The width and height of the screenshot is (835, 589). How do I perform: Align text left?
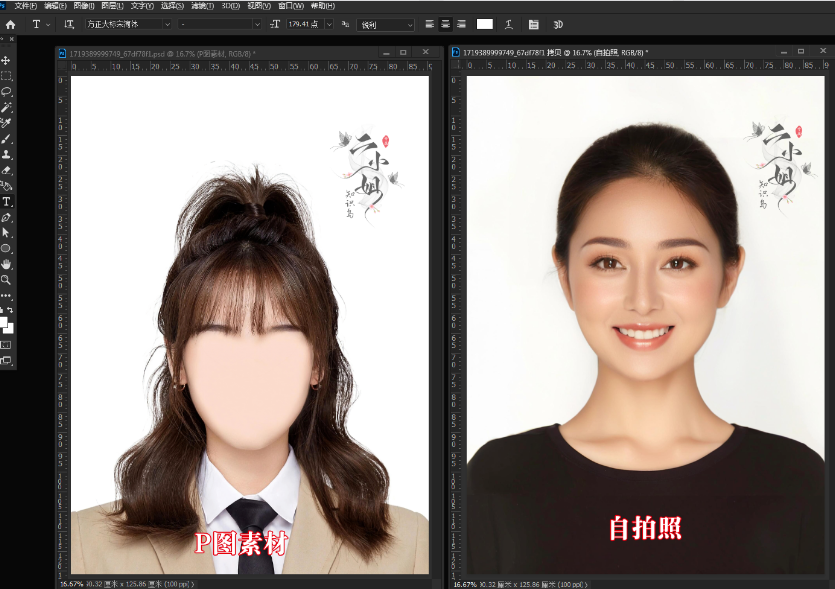point(429,24)
